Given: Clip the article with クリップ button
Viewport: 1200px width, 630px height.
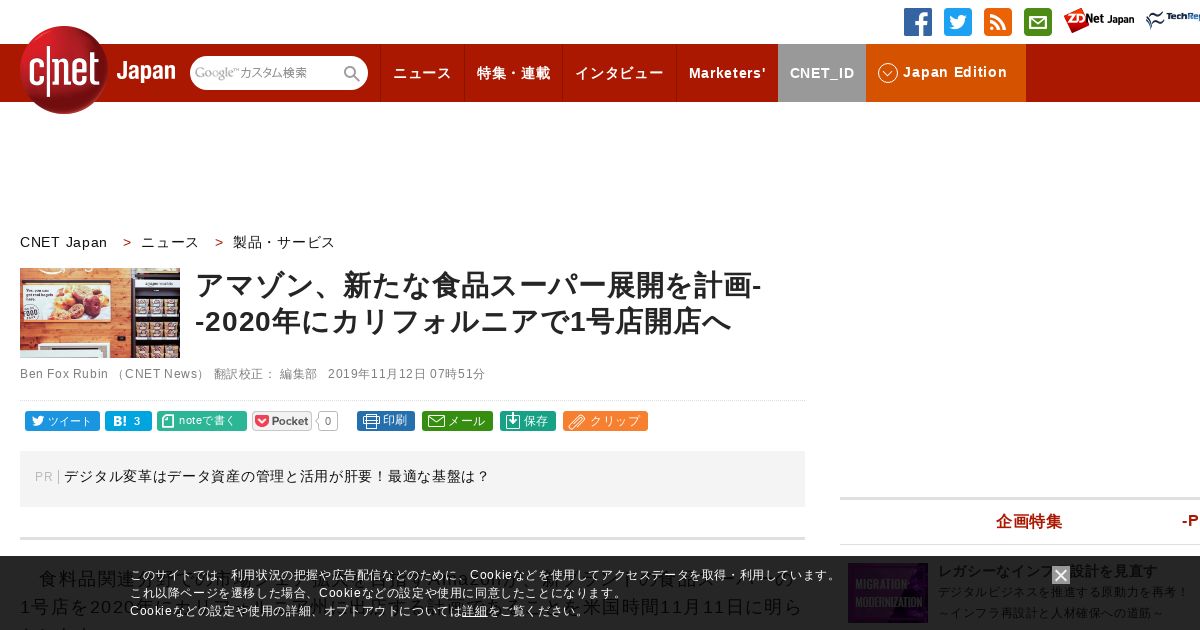Looking at the screenshot, I should tap(605, 421).
